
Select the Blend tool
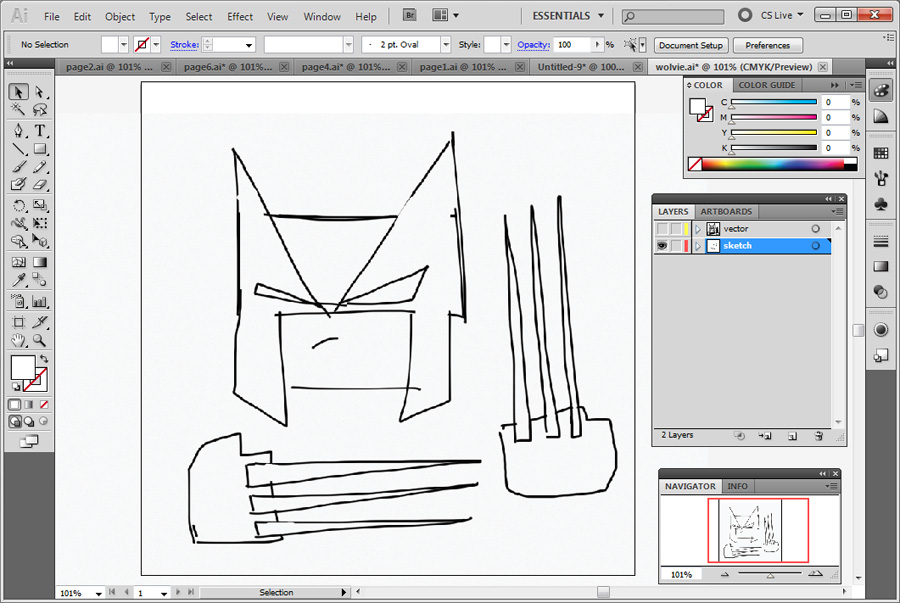click(x=40, y=280)
